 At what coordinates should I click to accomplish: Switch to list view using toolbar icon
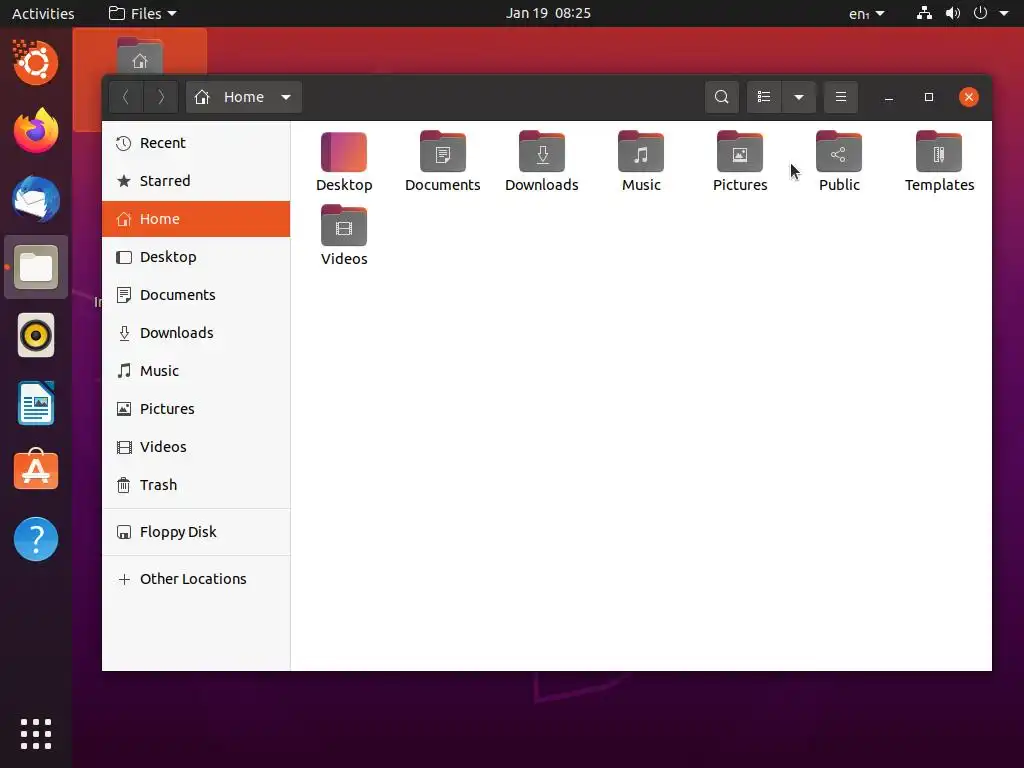pyautogui.click(x=763, y=97)
